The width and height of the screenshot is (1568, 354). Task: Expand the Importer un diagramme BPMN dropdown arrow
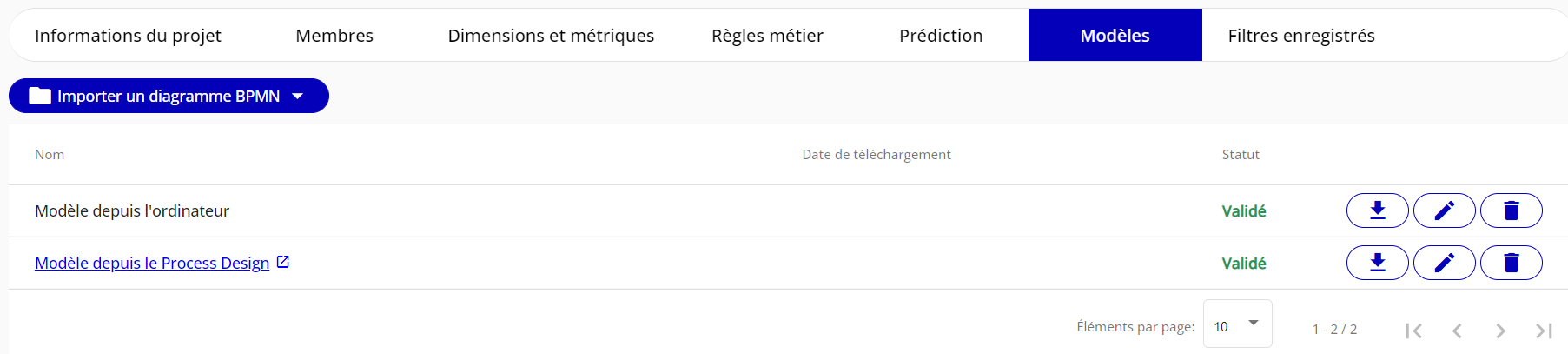click(298, 96)
